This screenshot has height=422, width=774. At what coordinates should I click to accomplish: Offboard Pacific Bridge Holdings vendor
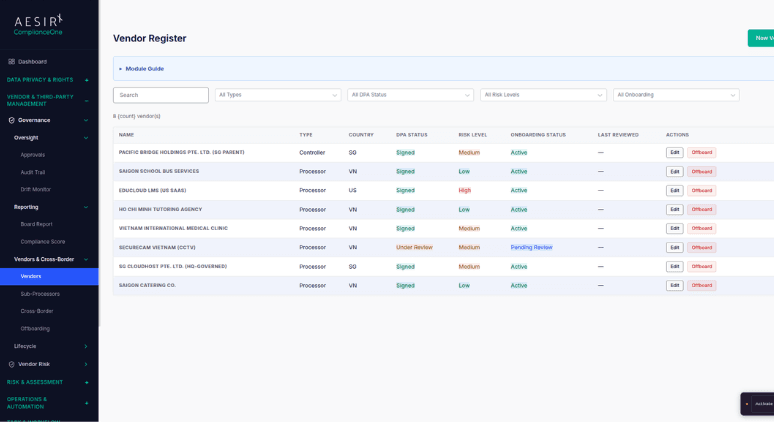[x=701, y=153]
